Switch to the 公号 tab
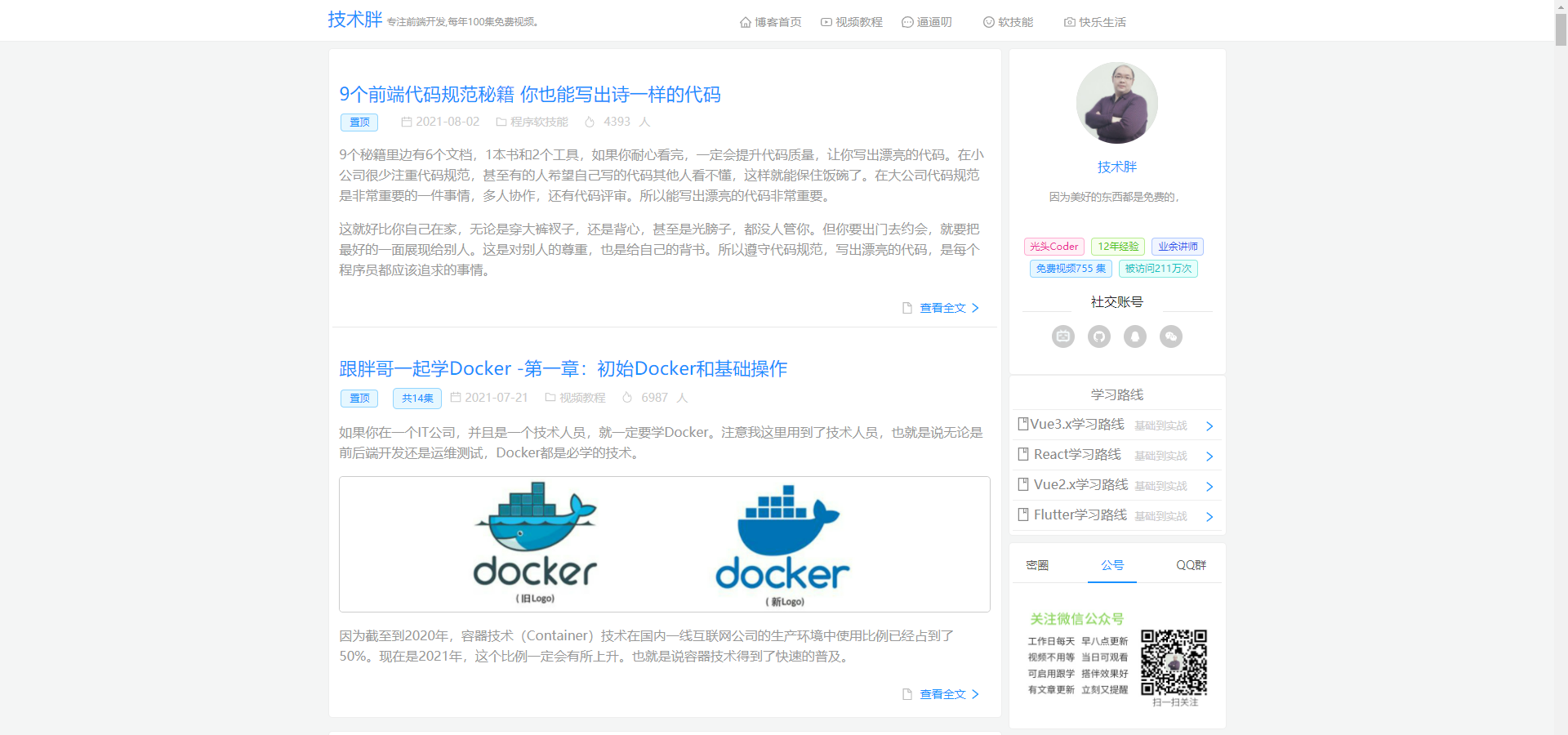This screenshot has height=735, width=1568. [1112, 565]
